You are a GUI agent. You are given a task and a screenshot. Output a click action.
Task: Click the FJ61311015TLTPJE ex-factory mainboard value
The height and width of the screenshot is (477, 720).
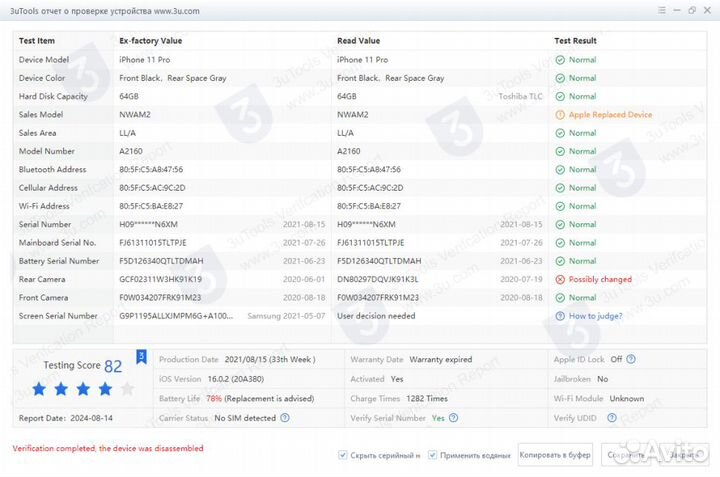click(x=153, y=243)
